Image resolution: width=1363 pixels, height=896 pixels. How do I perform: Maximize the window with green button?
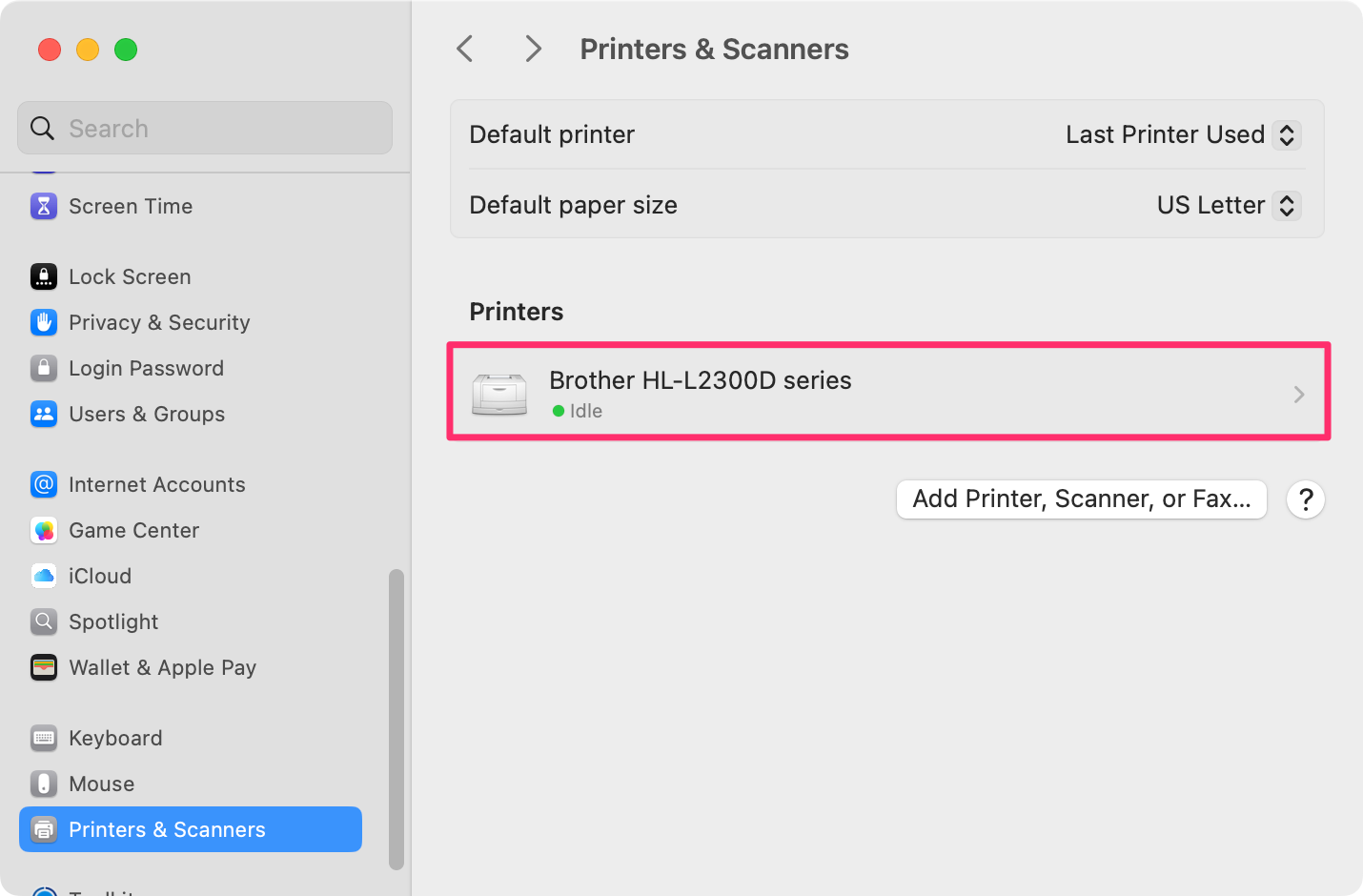pyautogui.click(x=126, y=50)
